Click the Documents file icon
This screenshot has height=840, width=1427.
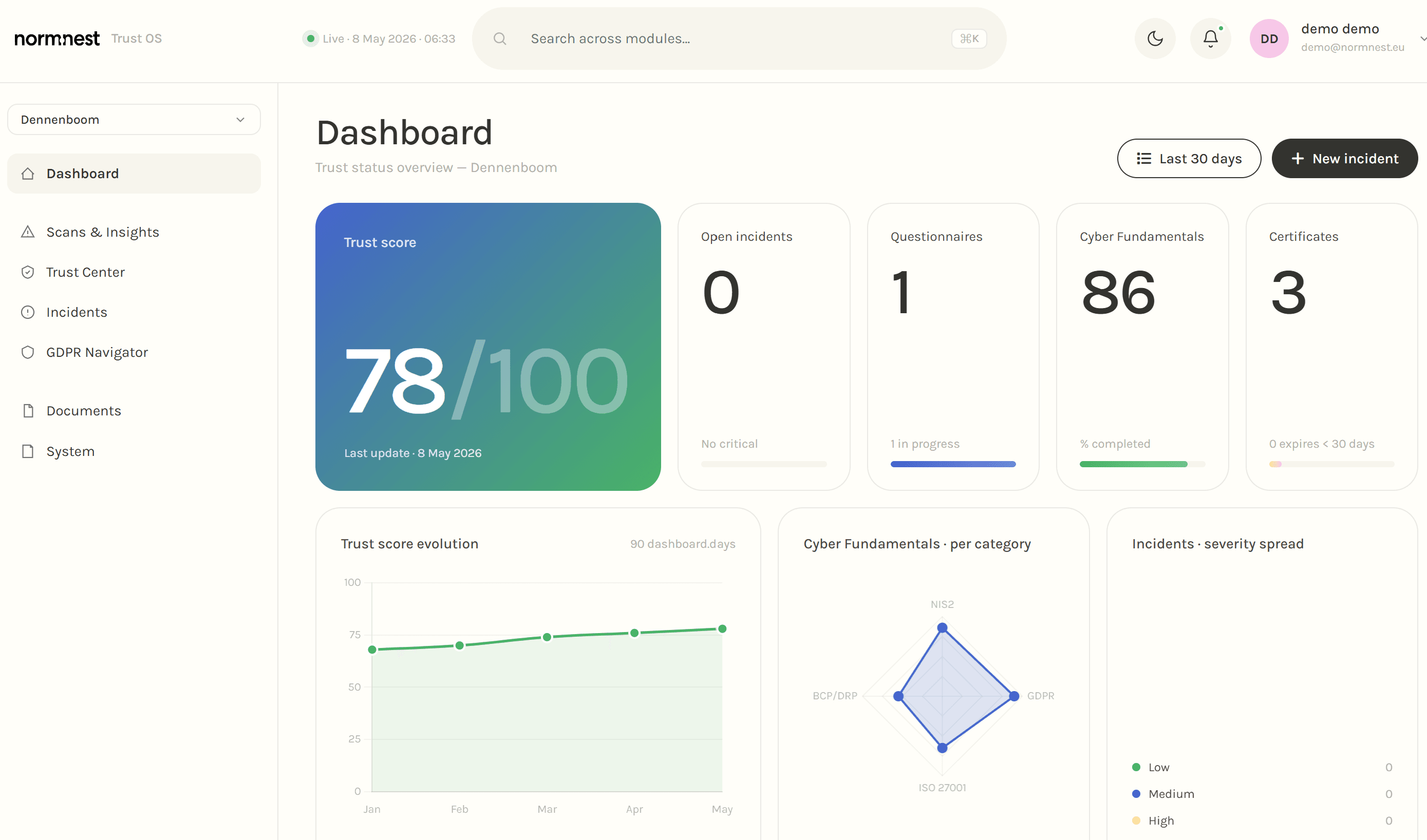point(28,411)
